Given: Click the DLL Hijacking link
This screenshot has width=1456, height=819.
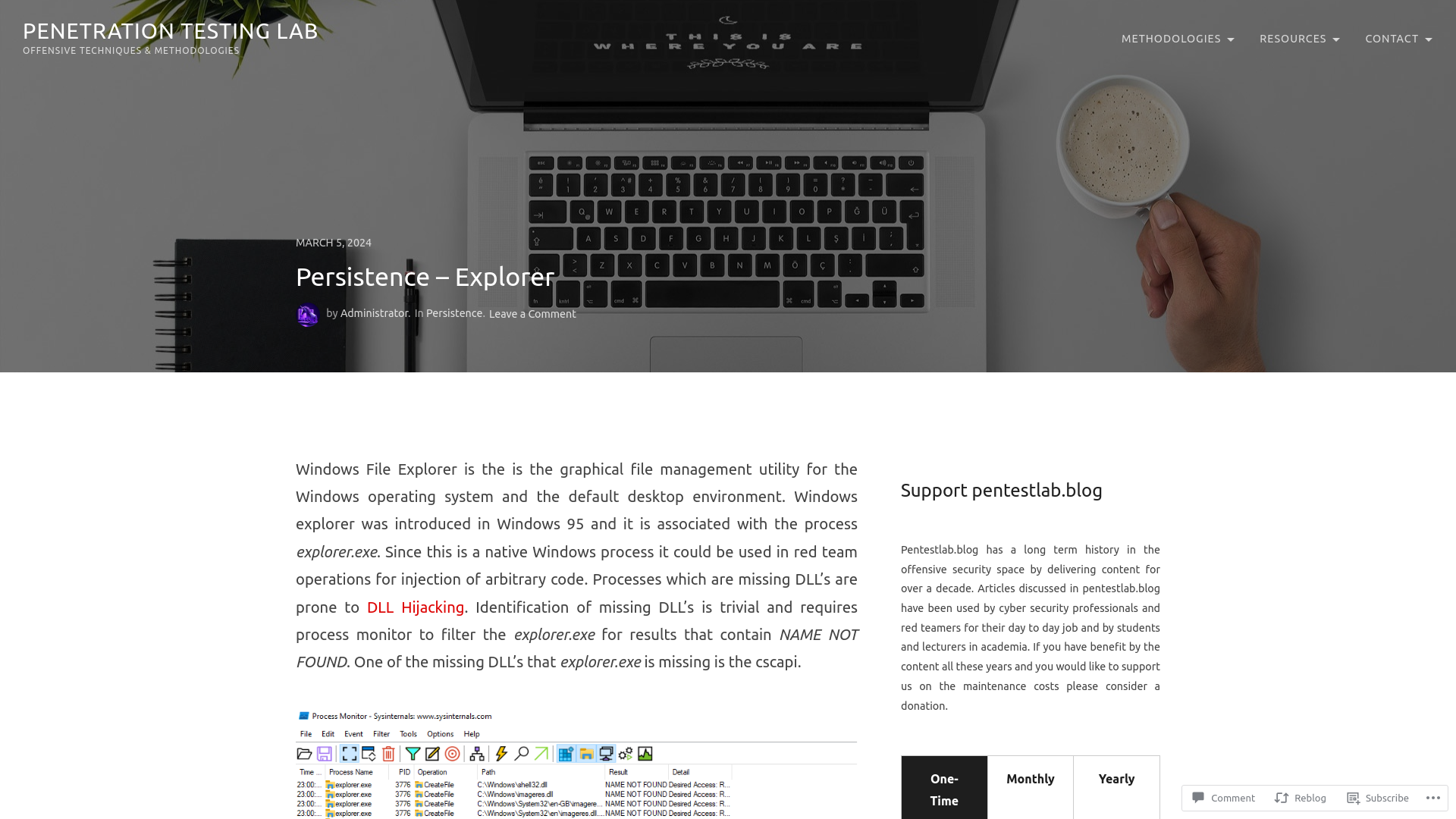Looking at the screenshot, I should coord(415,606).
